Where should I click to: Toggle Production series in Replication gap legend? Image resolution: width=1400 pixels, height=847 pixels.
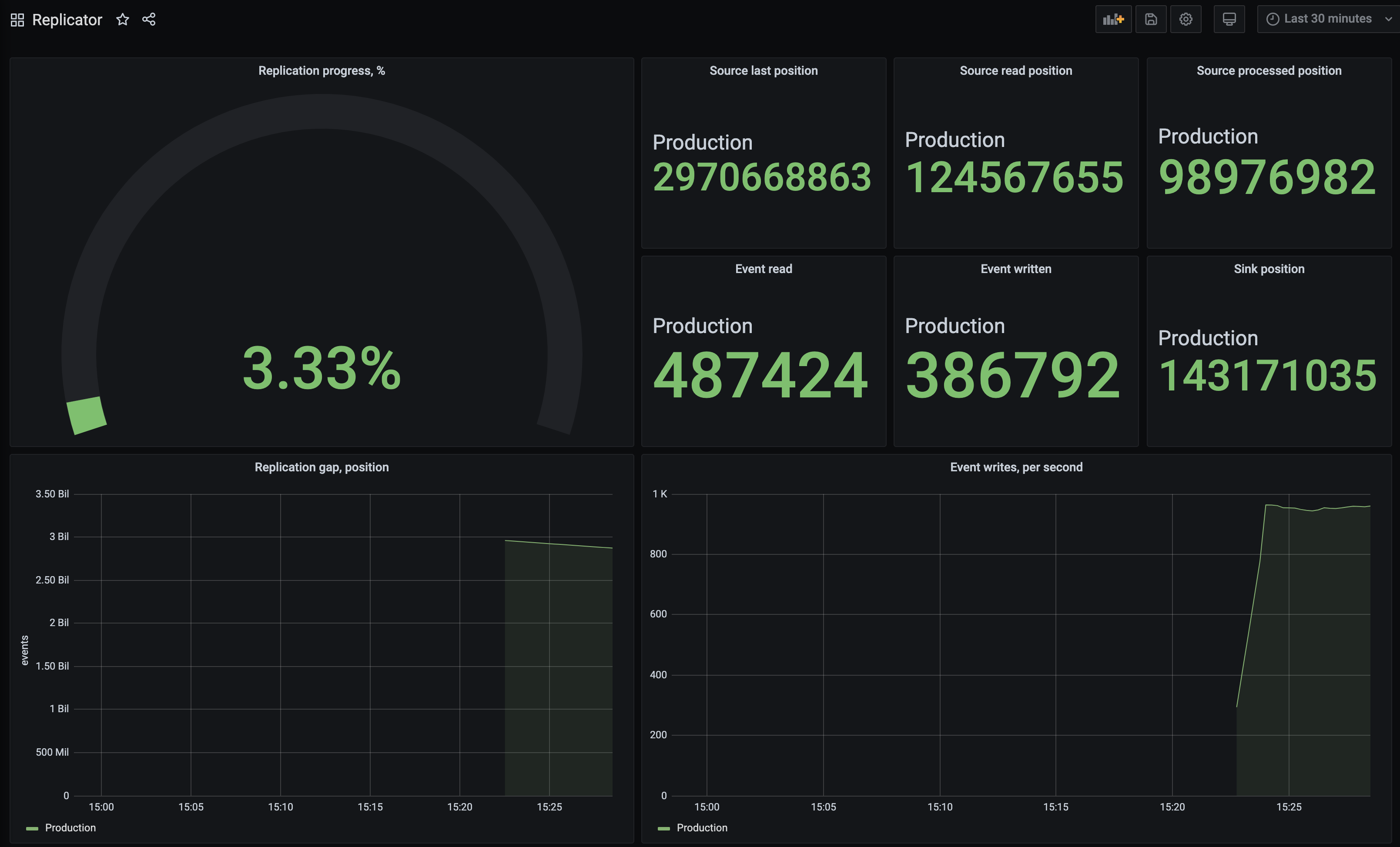(x=70, y=828)
